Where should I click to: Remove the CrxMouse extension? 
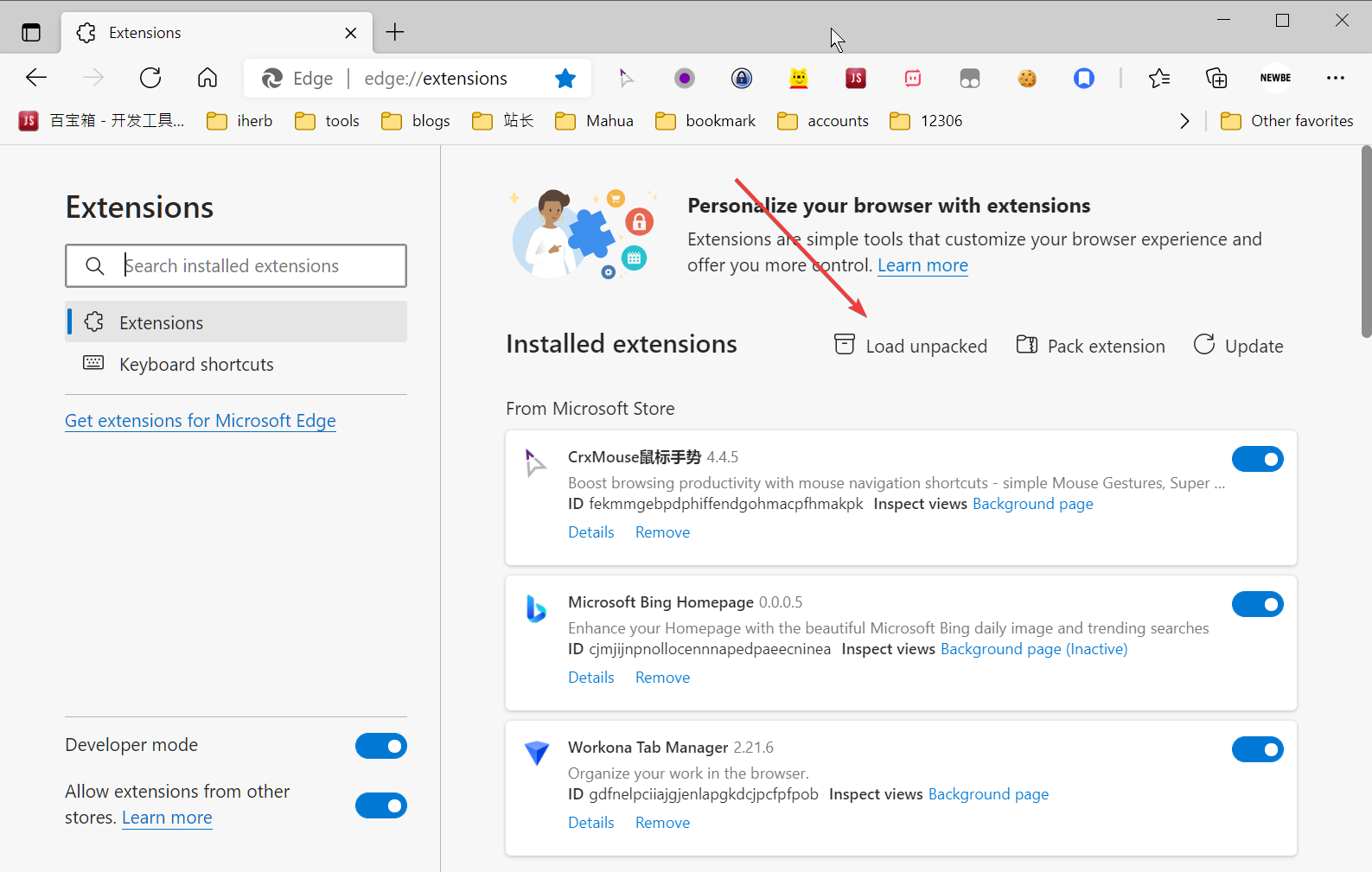(663, 532)
